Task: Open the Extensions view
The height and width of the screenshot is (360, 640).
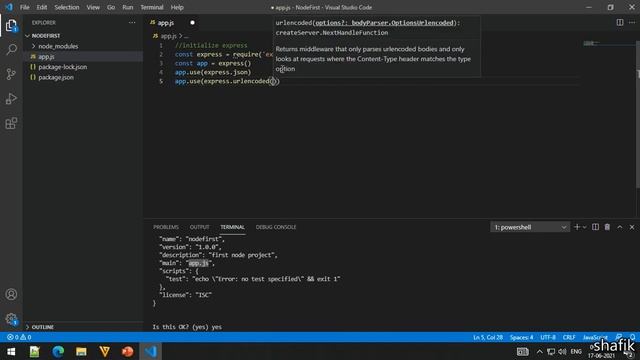Action: [11, 123]
